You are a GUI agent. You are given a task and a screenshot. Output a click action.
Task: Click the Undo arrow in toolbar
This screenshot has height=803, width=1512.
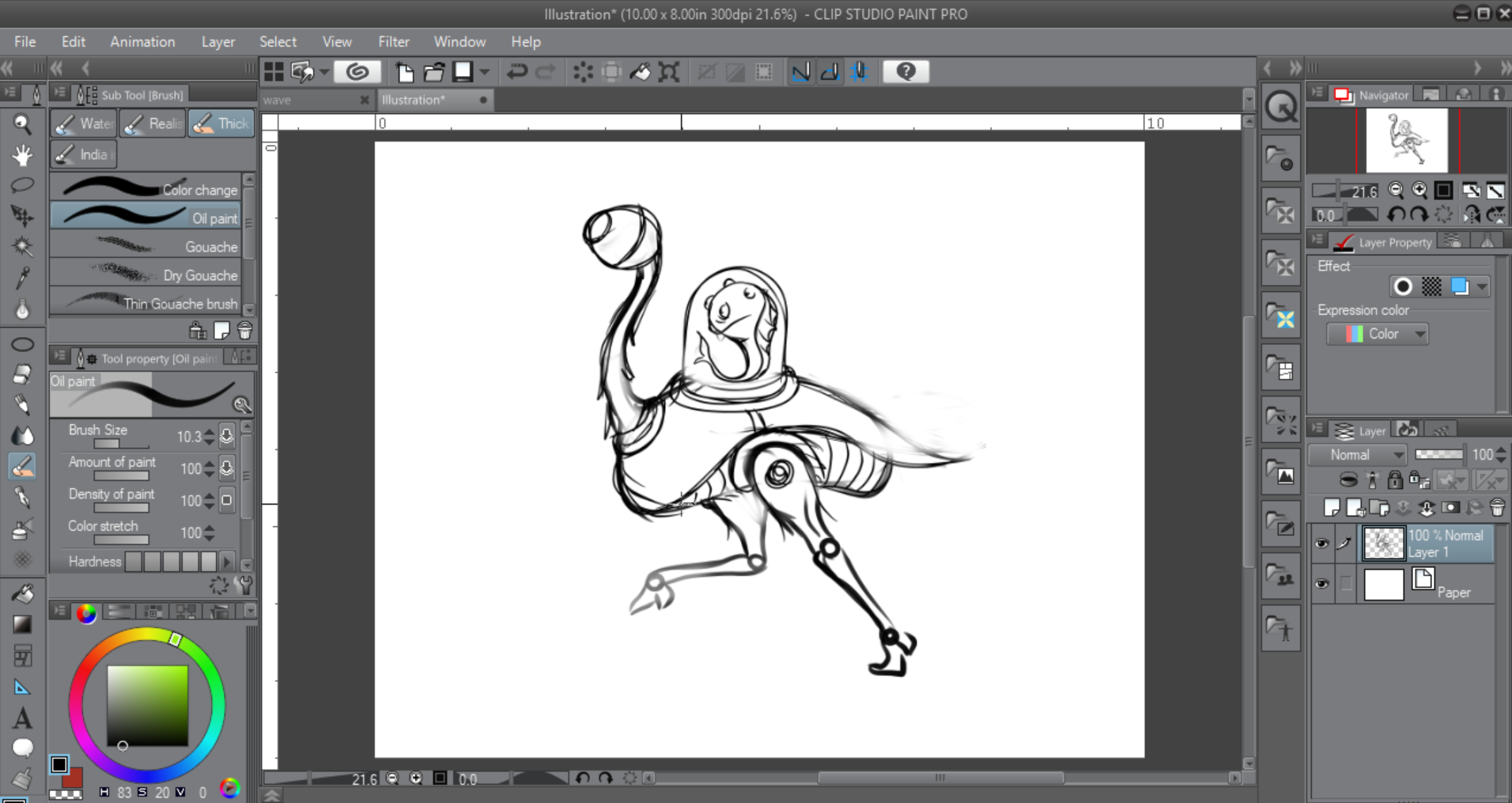(x=517, y=72)
